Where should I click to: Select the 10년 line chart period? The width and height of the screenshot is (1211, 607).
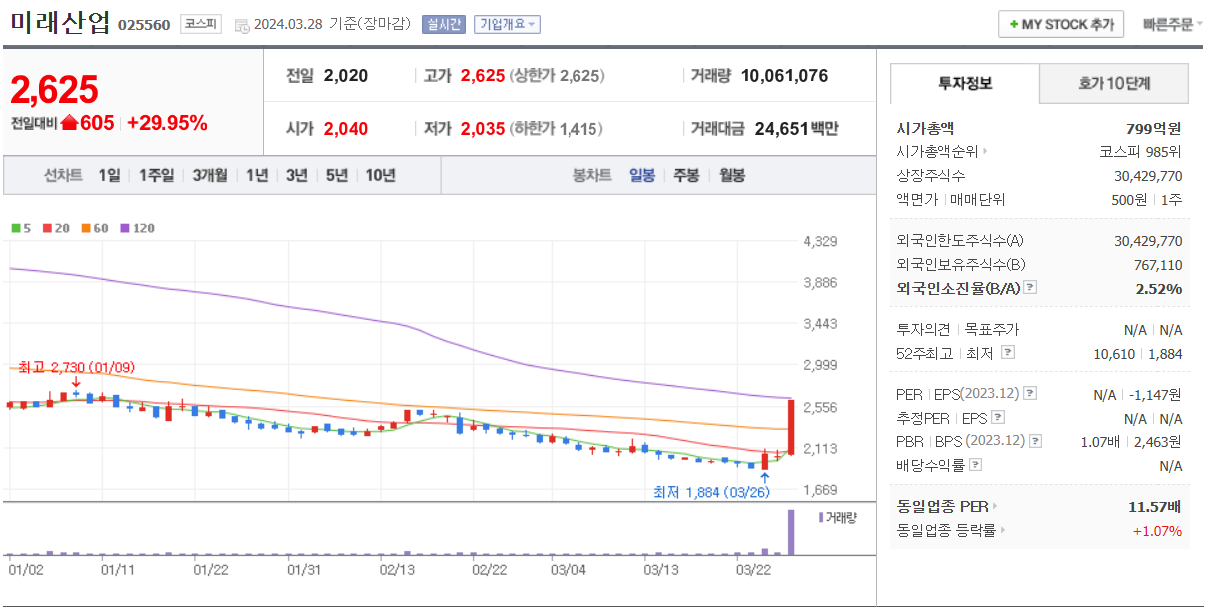pyautogui.click(x=380, y=175)
